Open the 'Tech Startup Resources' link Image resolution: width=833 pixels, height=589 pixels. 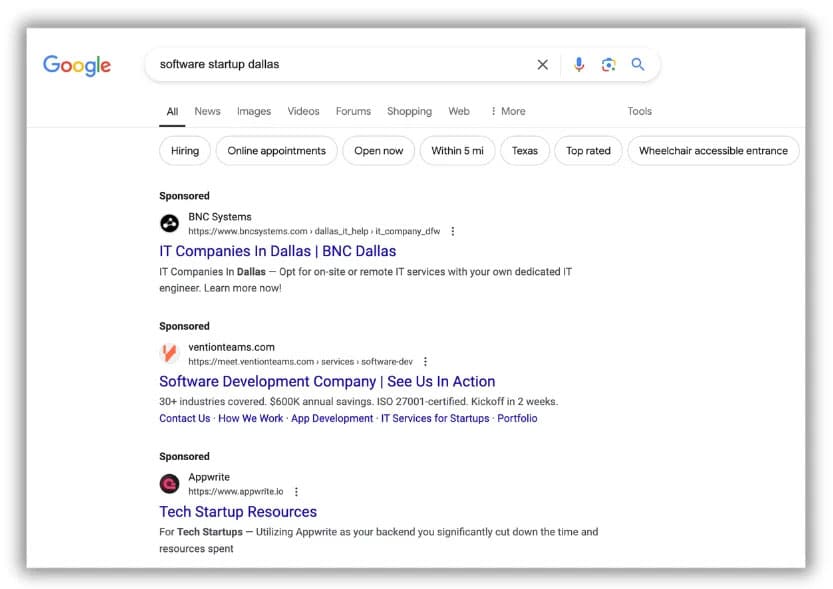238,511
